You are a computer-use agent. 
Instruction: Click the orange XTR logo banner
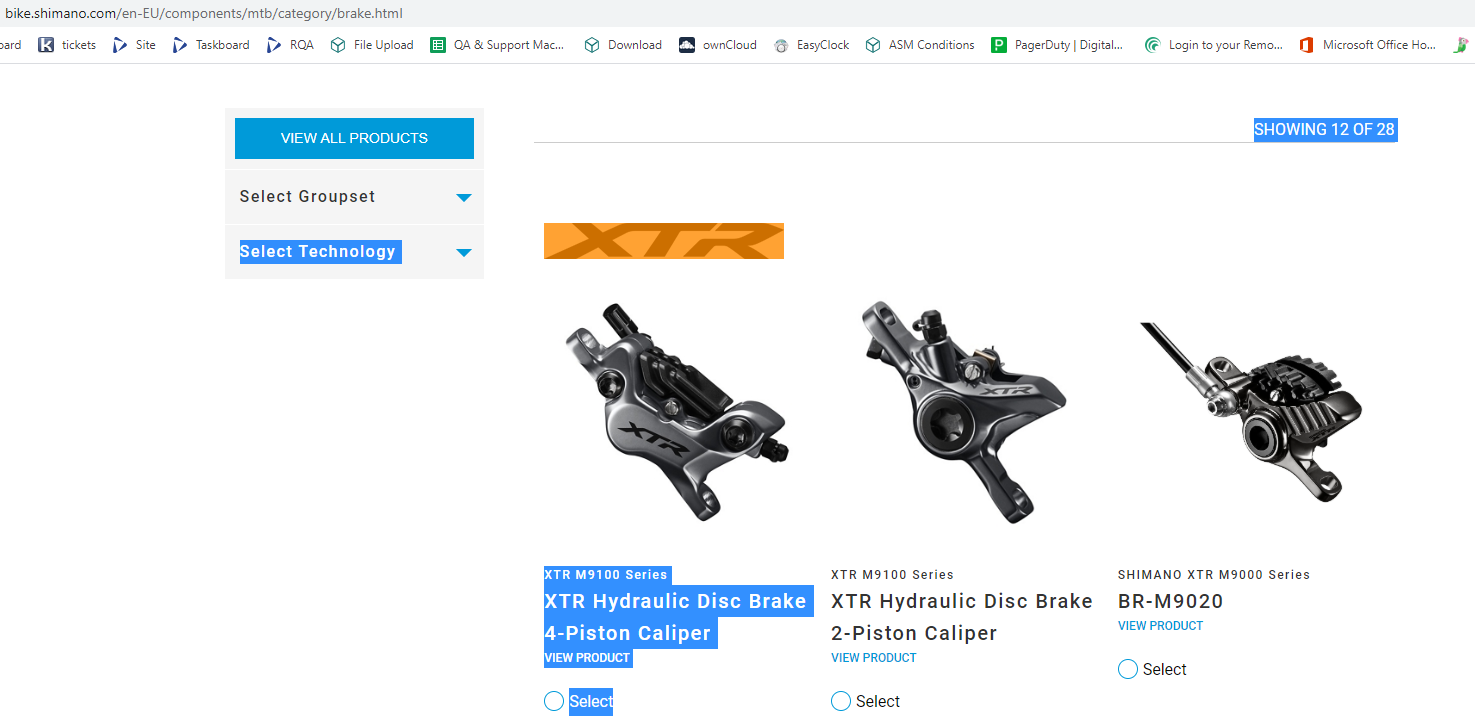coord(664,241)
